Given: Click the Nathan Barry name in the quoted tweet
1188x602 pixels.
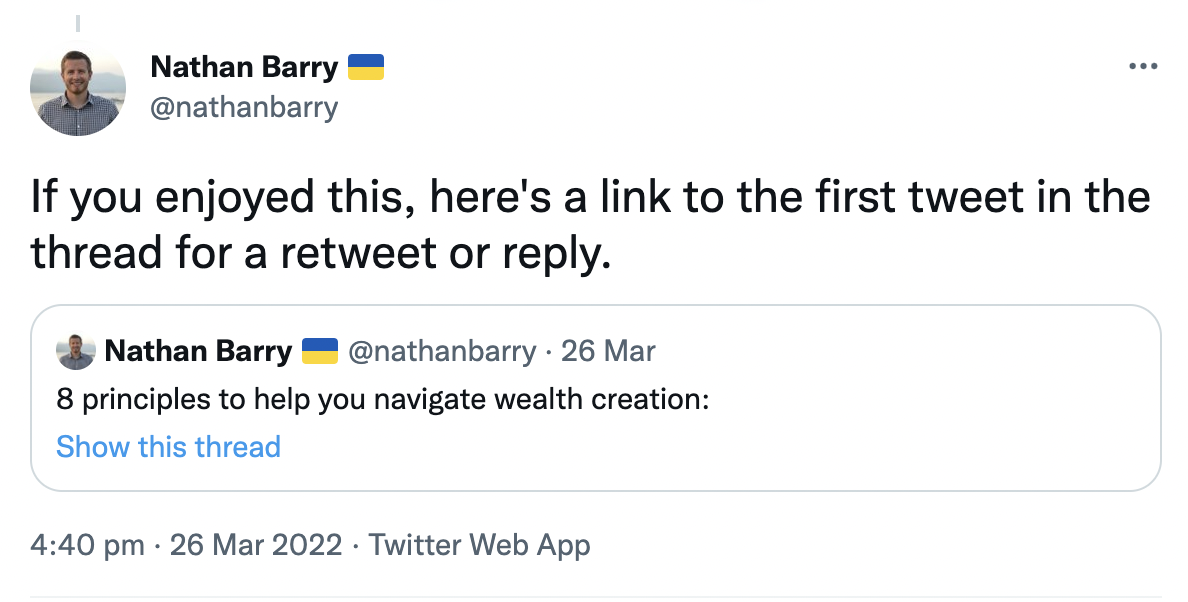Looking at the screenshot, I should (198, 351).
